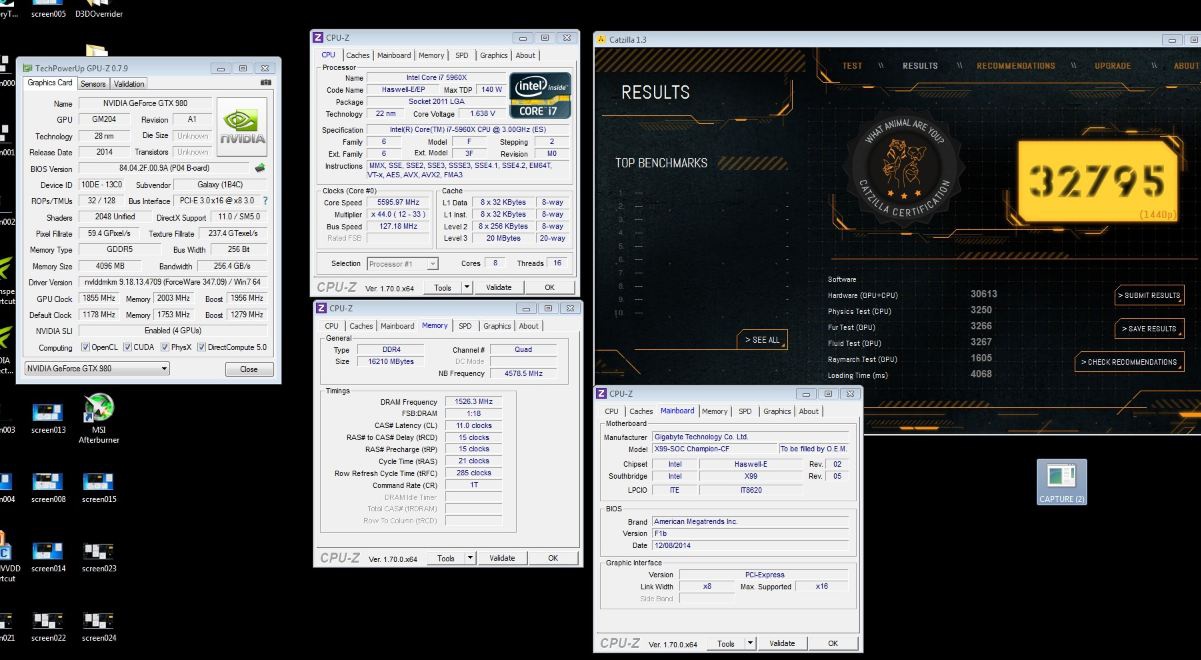Select the screen008 desktop file

(x=48, y=486)
